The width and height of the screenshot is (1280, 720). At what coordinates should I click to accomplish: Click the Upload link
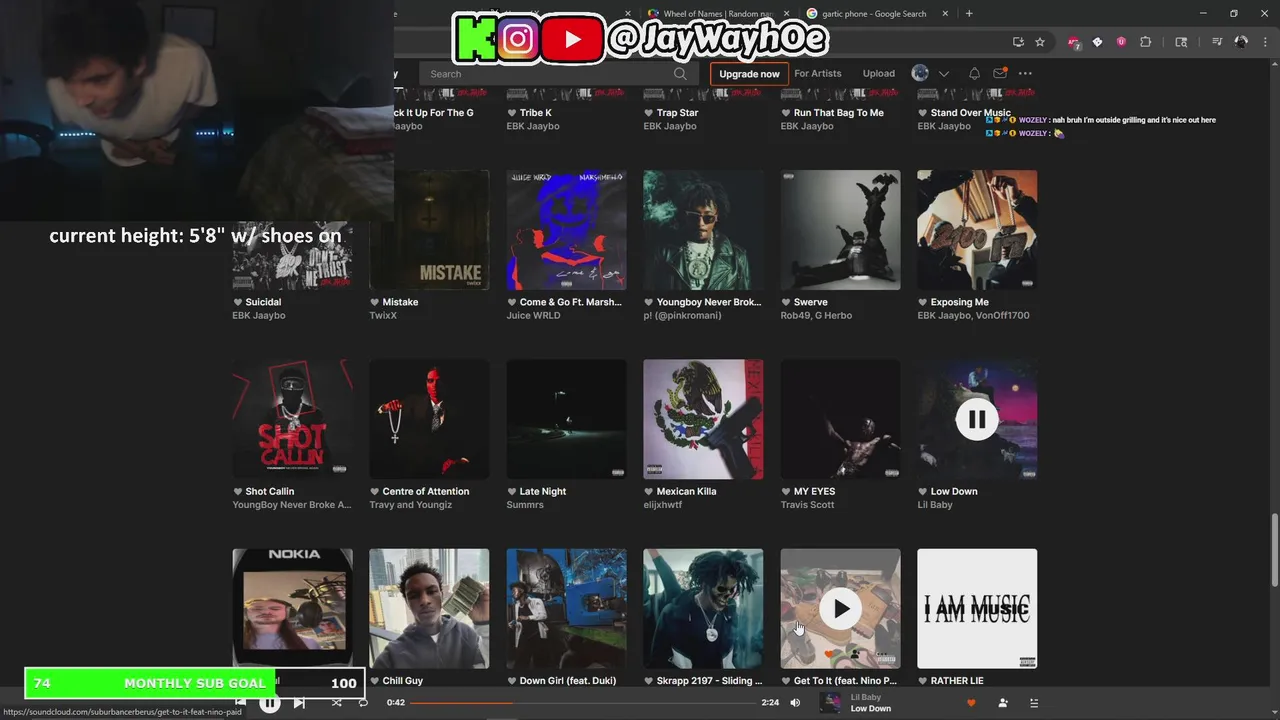click(x=879, y=73)
